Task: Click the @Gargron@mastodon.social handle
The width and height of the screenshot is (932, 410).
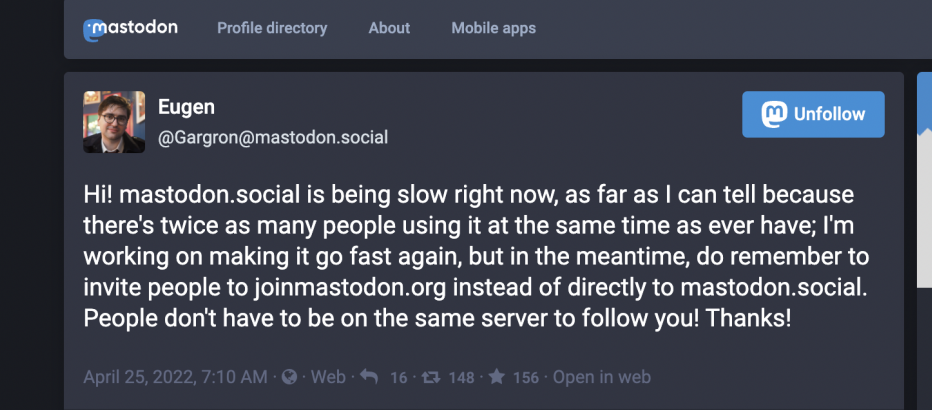Action: [x=273, y=138]
